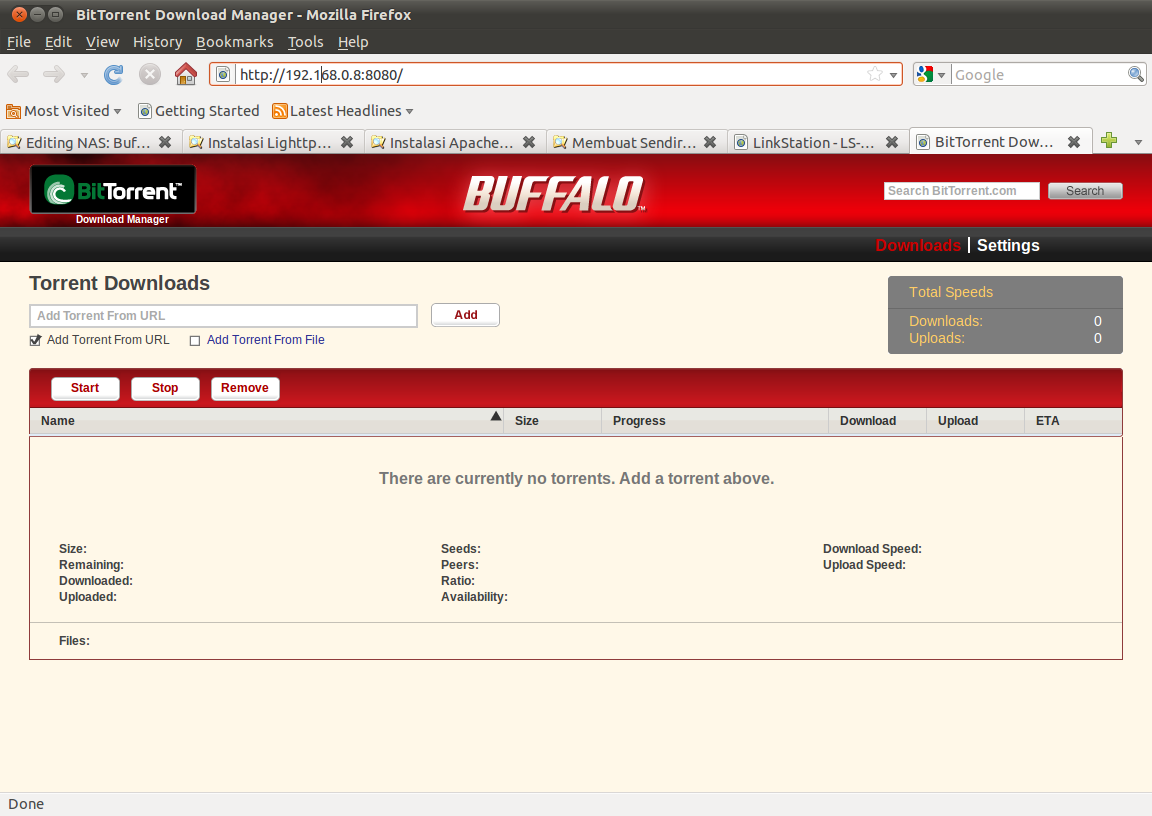1152x816 pixels.
Task: Open the list all tabs dropdown
Action: tap(1138, 142)
